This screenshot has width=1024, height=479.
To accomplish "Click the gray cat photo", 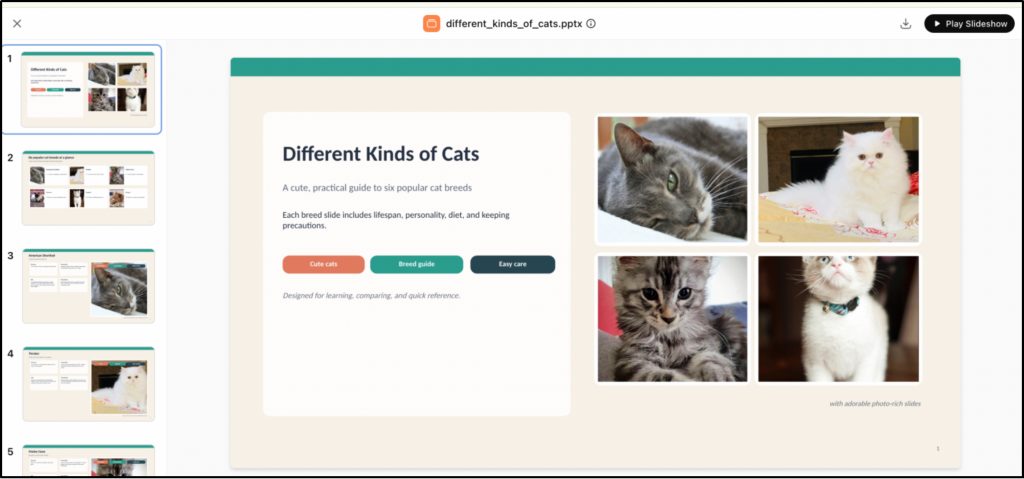I will click(673, 180).
